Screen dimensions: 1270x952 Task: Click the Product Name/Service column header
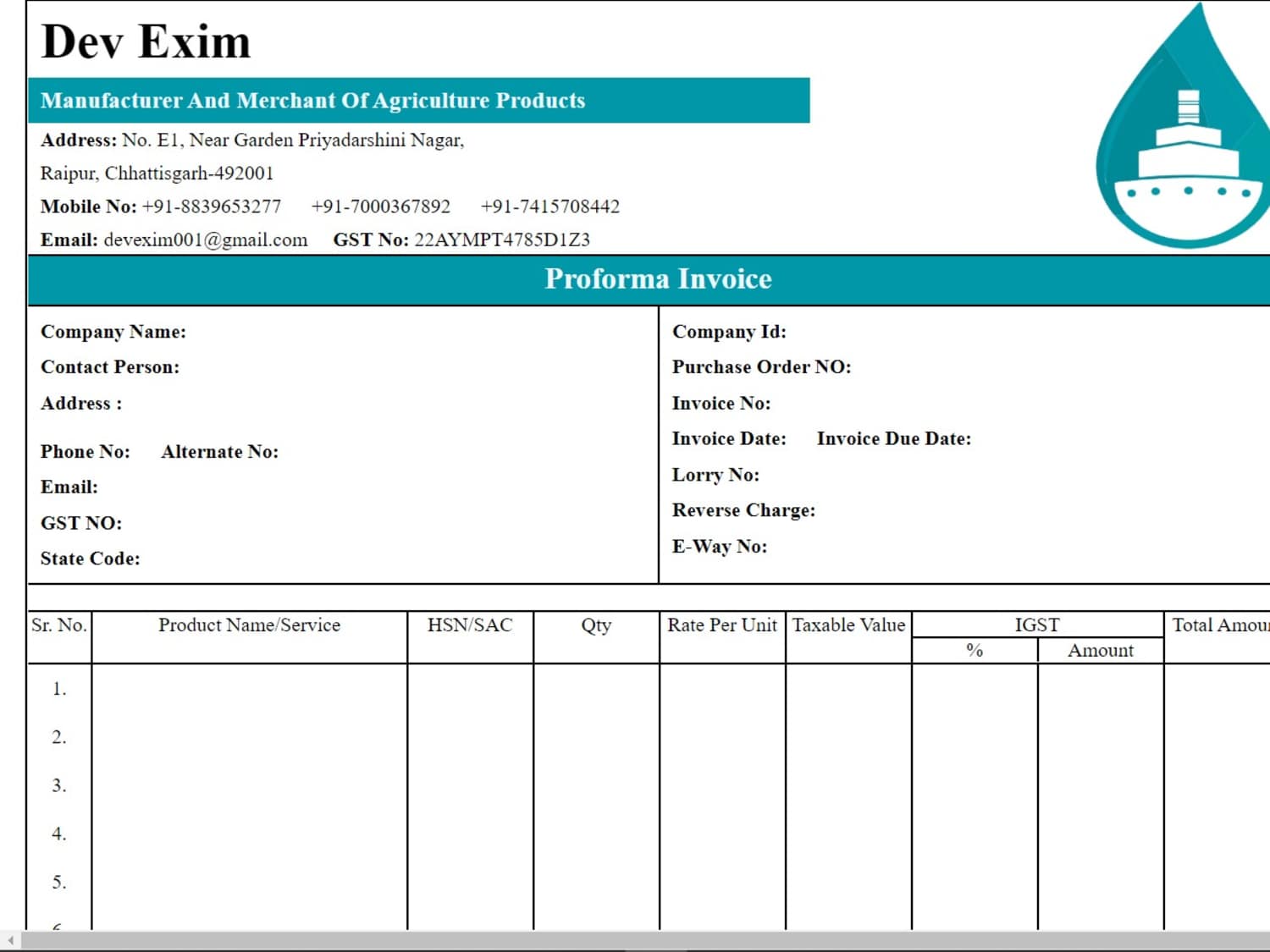coord(249,625)
